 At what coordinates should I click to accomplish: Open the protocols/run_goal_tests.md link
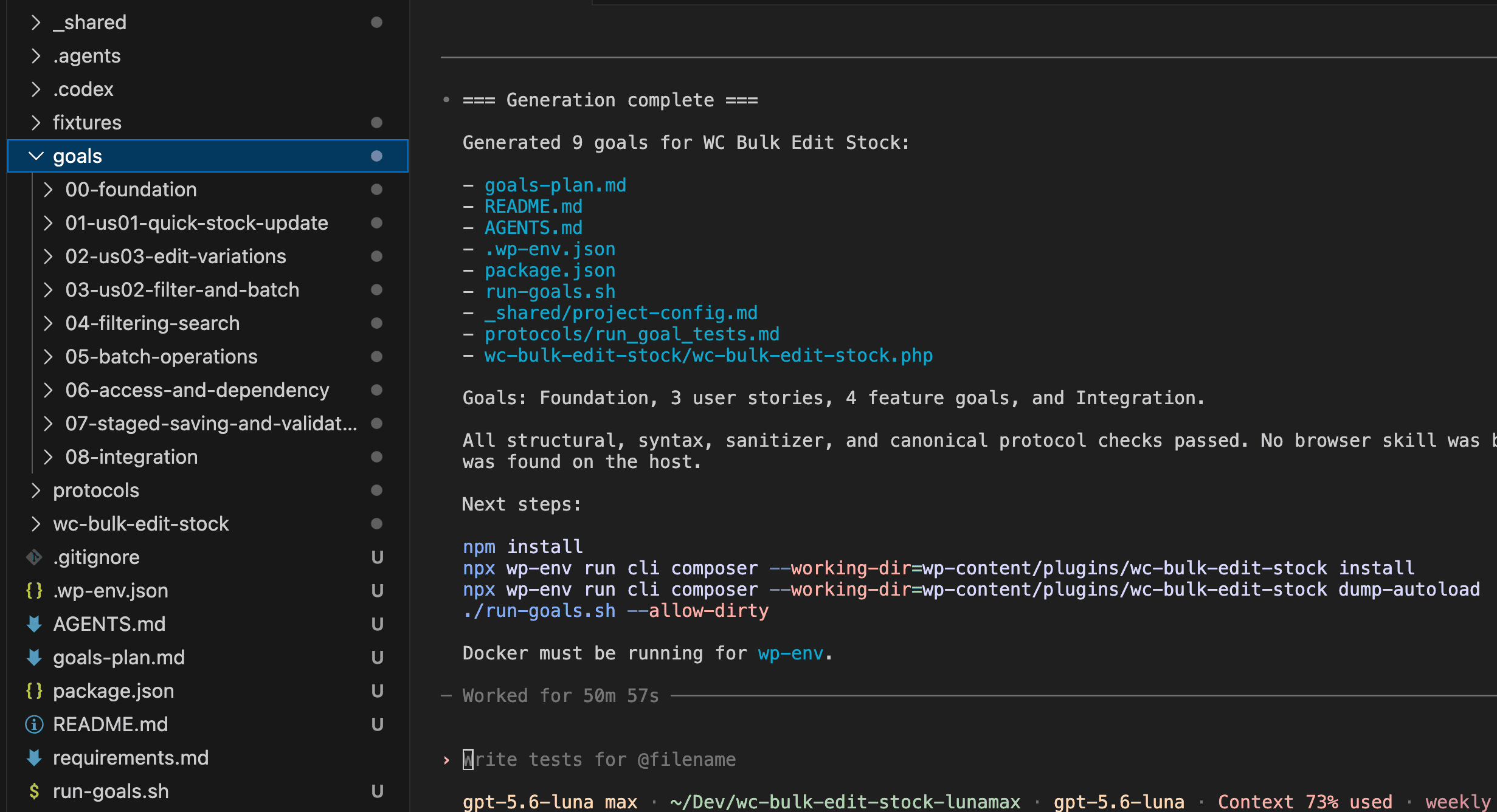coord(632,334)
